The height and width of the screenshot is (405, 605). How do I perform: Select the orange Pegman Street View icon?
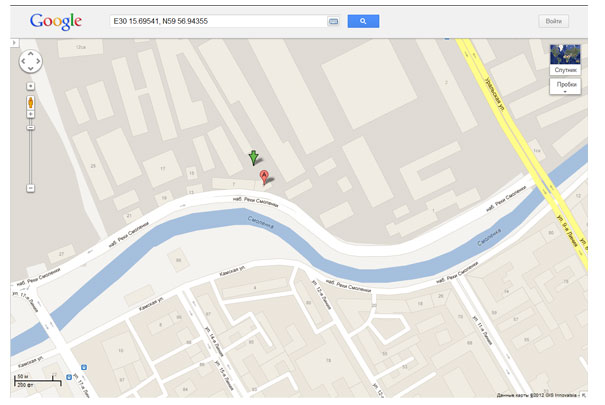point(30,102)
